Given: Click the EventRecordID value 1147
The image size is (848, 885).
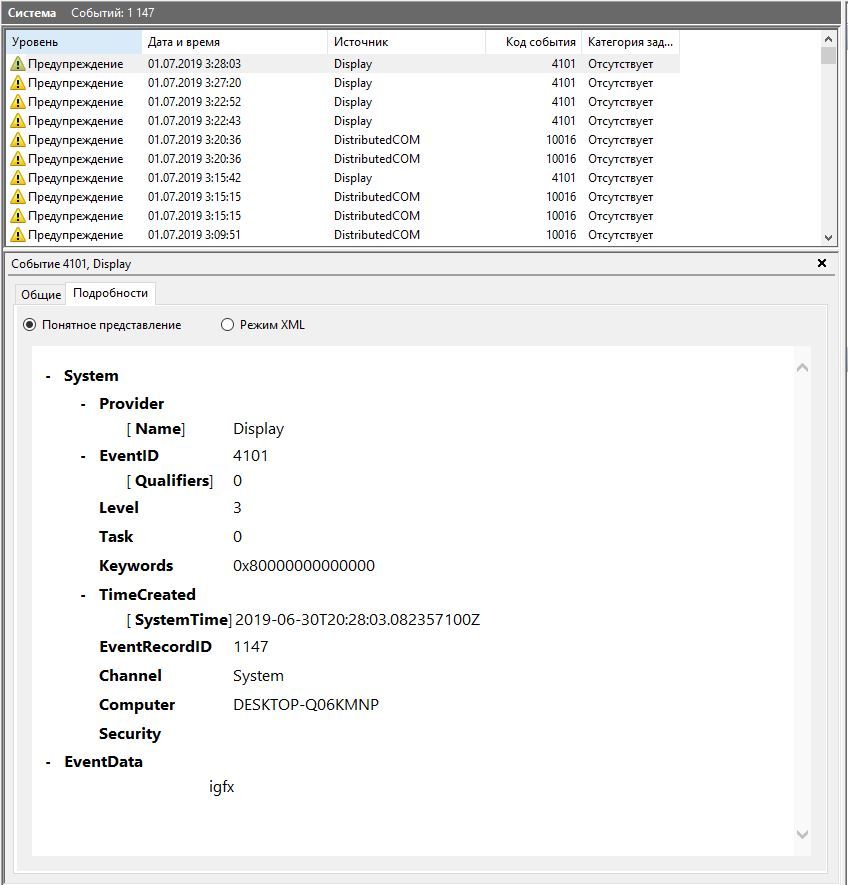Looking at the screenshot, I should (x=251, y=647).
